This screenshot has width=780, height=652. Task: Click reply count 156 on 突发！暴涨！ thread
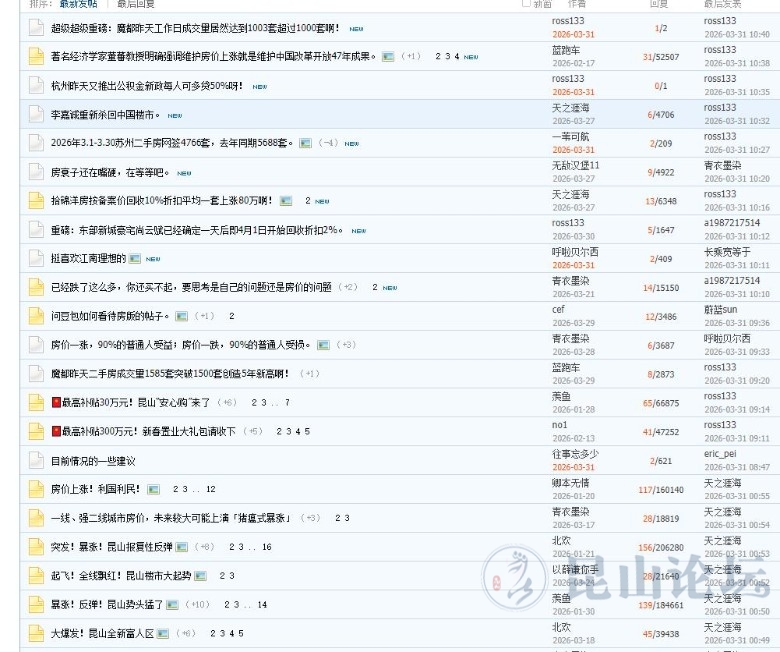click(645, 547)
